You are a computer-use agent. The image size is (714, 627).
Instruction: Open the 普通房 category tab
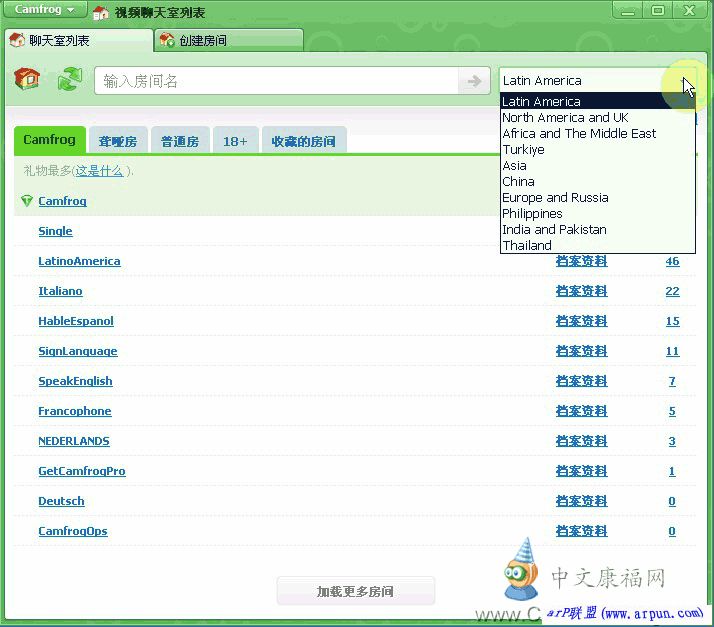[180, 141]
